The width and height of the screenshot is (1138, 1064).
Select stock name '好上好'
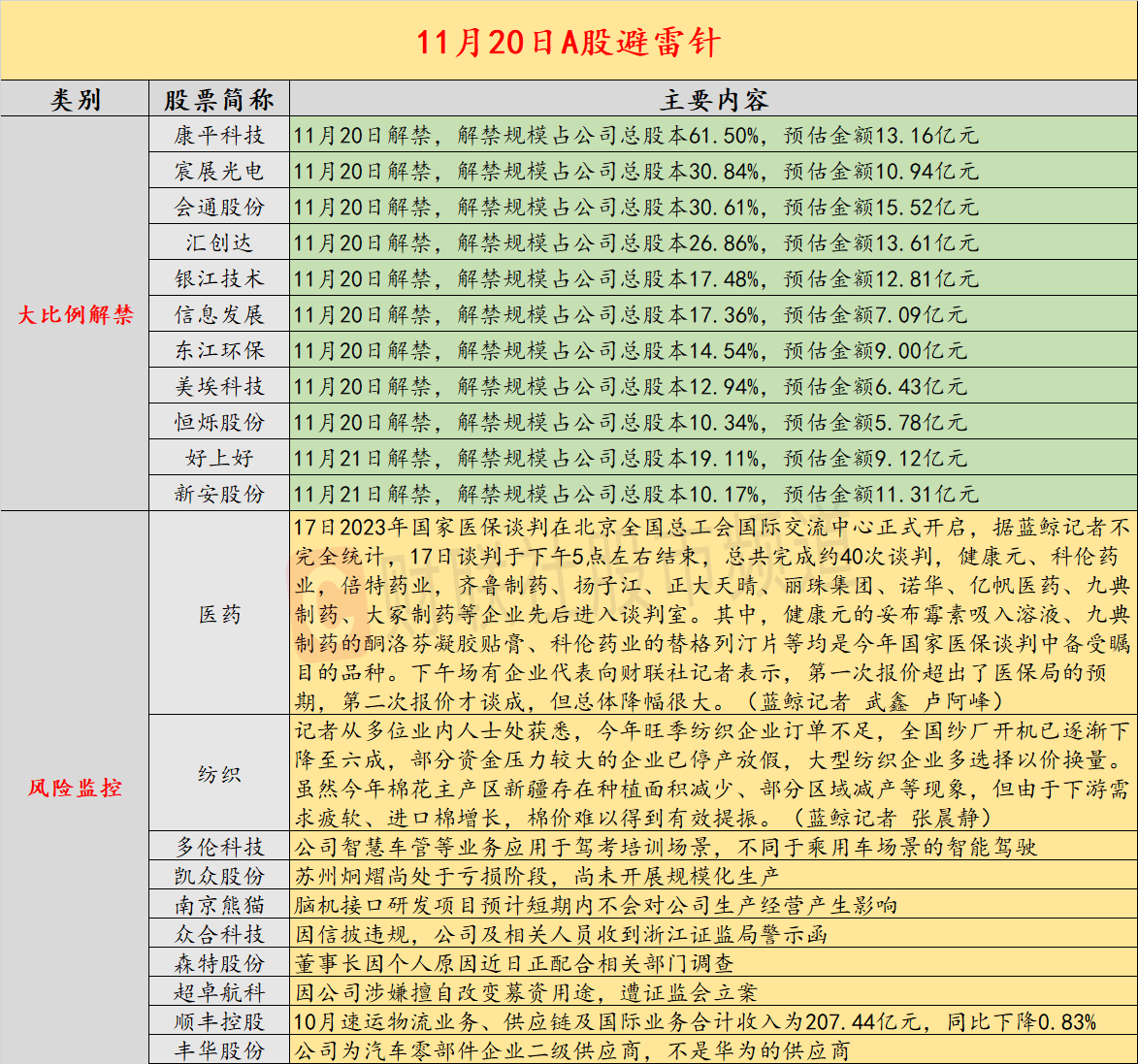coord(219,458)
